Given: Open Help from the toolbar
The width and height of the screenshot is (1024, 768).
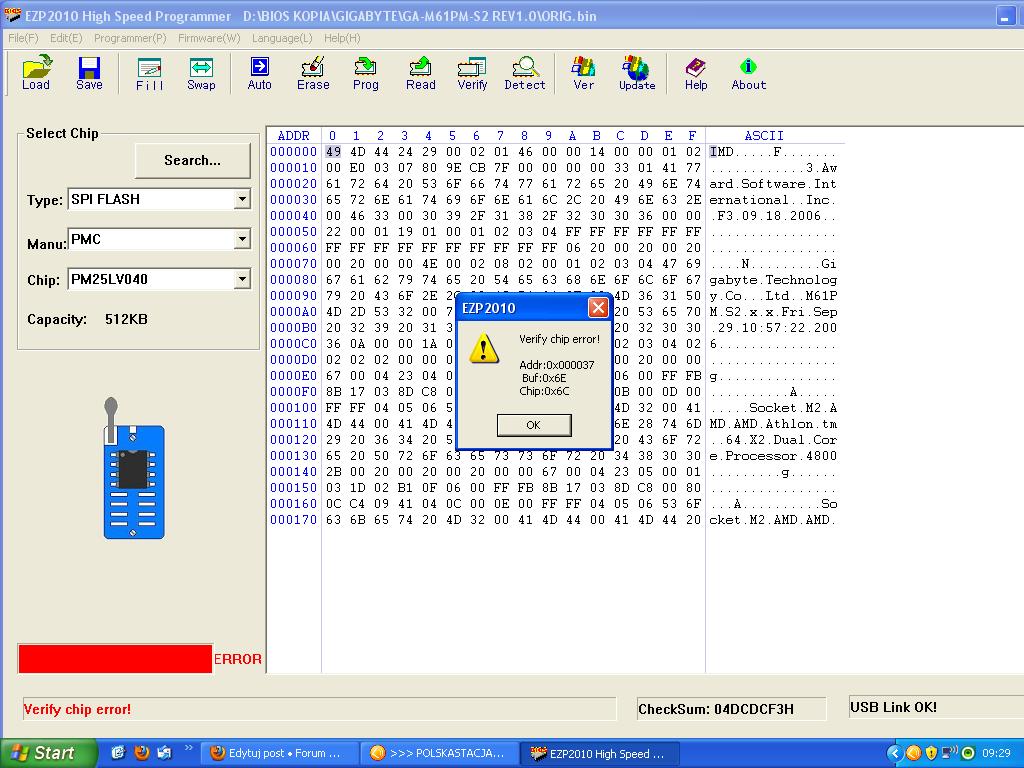Looking at the screenshot, I should pyautogui.click(x=696, y=72).
